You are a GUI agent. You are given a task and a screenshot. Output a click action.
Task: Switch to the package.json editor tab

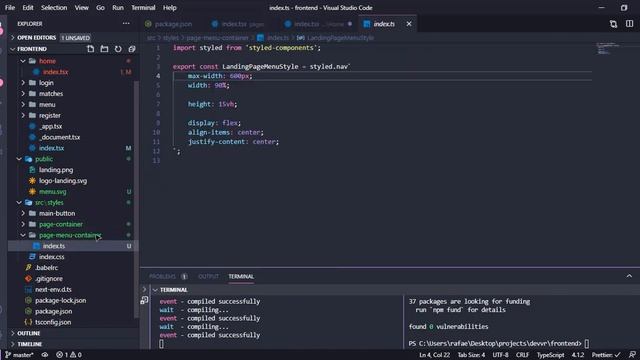click(x=169, y=24)
